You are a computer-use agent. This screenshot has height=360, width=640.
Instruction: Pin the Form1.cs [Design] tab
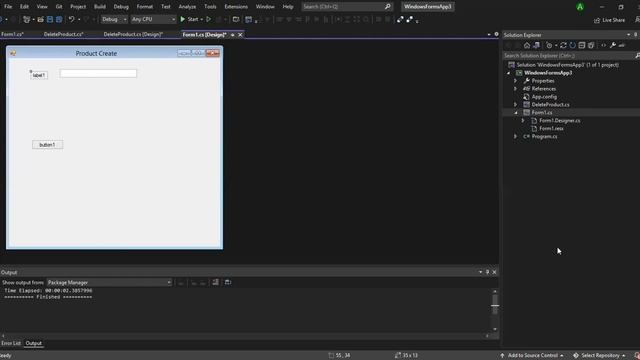[233, 35]
